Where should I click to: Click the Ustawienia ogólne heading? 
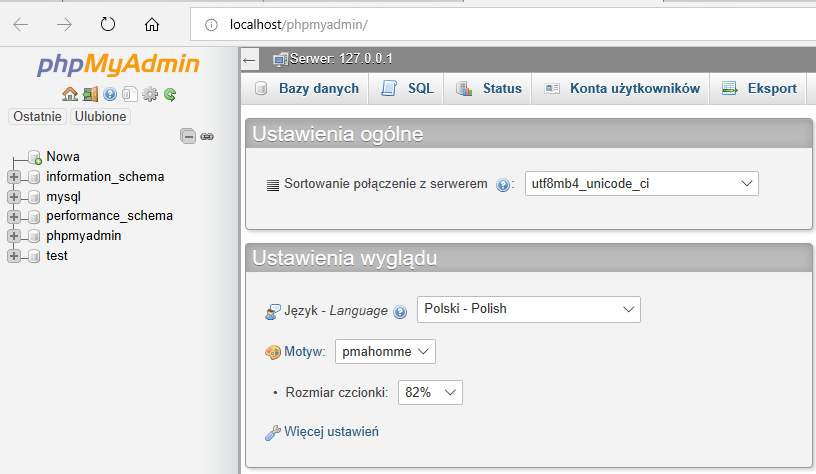pos(338,134)
